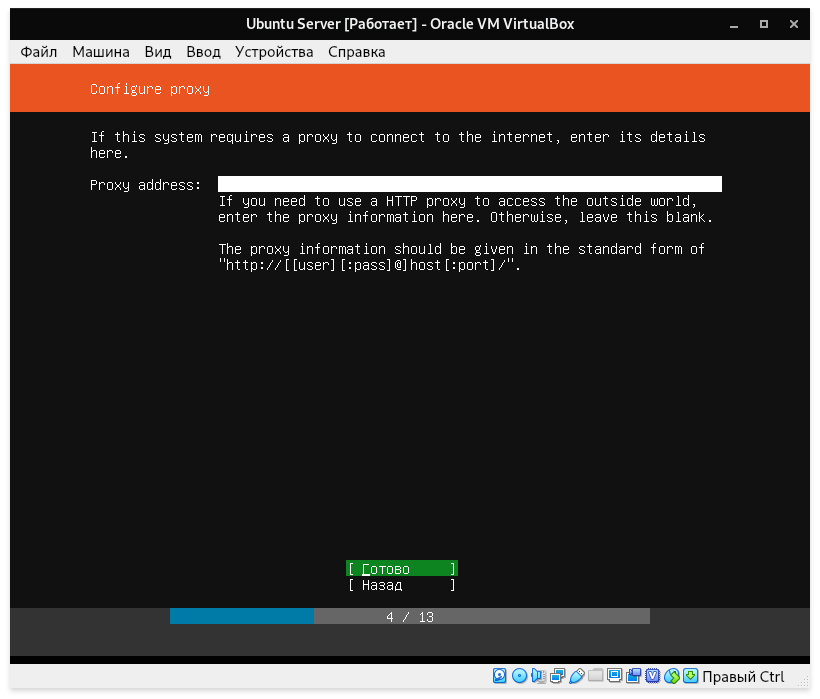Open the Файл menu
The image size is (820, 699).
click(38, 52)
